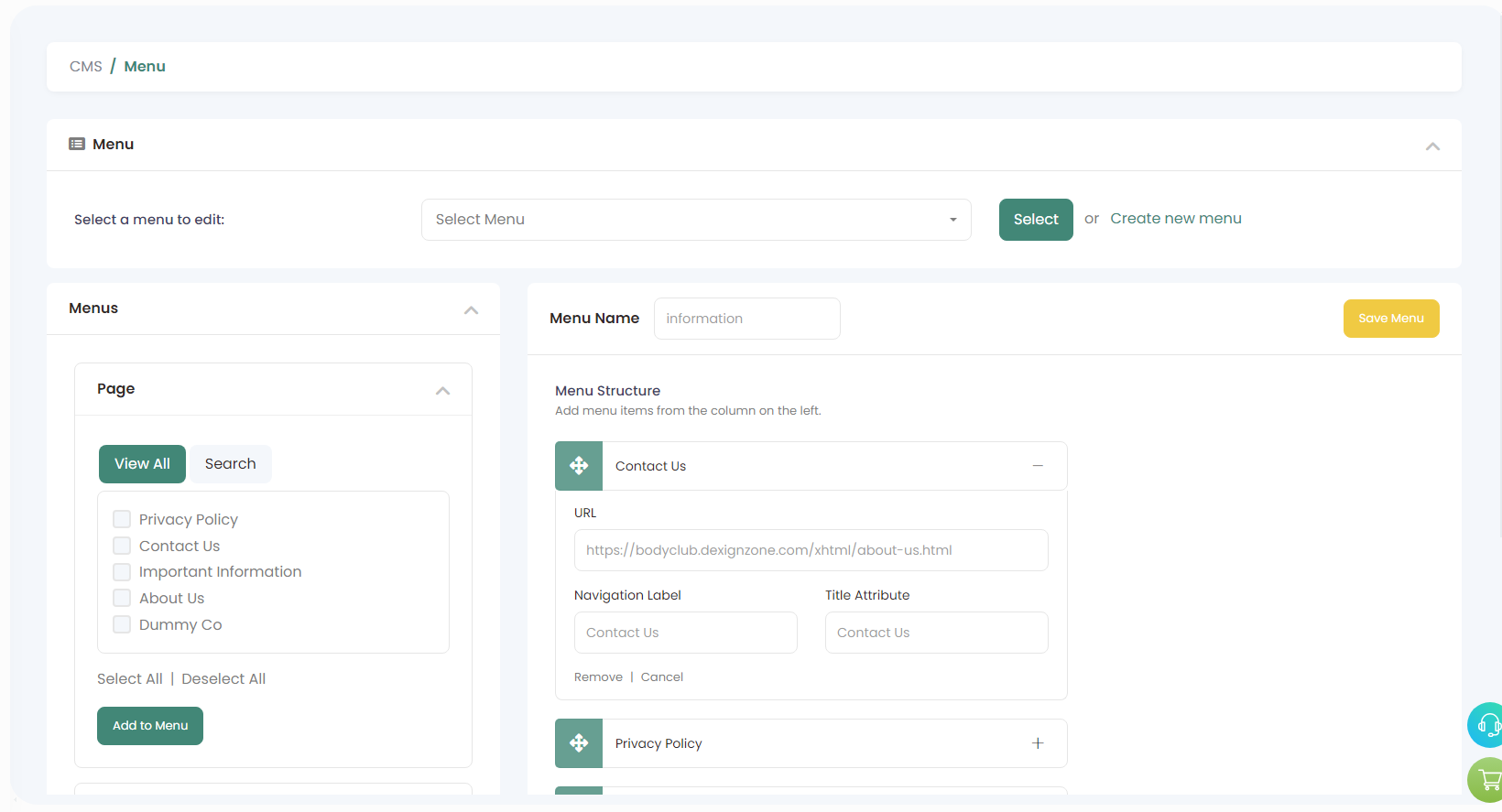The image size is (1502, 812).
Task: Check the Privacy Policy page checkbox
Action: [x=122, y=520]
